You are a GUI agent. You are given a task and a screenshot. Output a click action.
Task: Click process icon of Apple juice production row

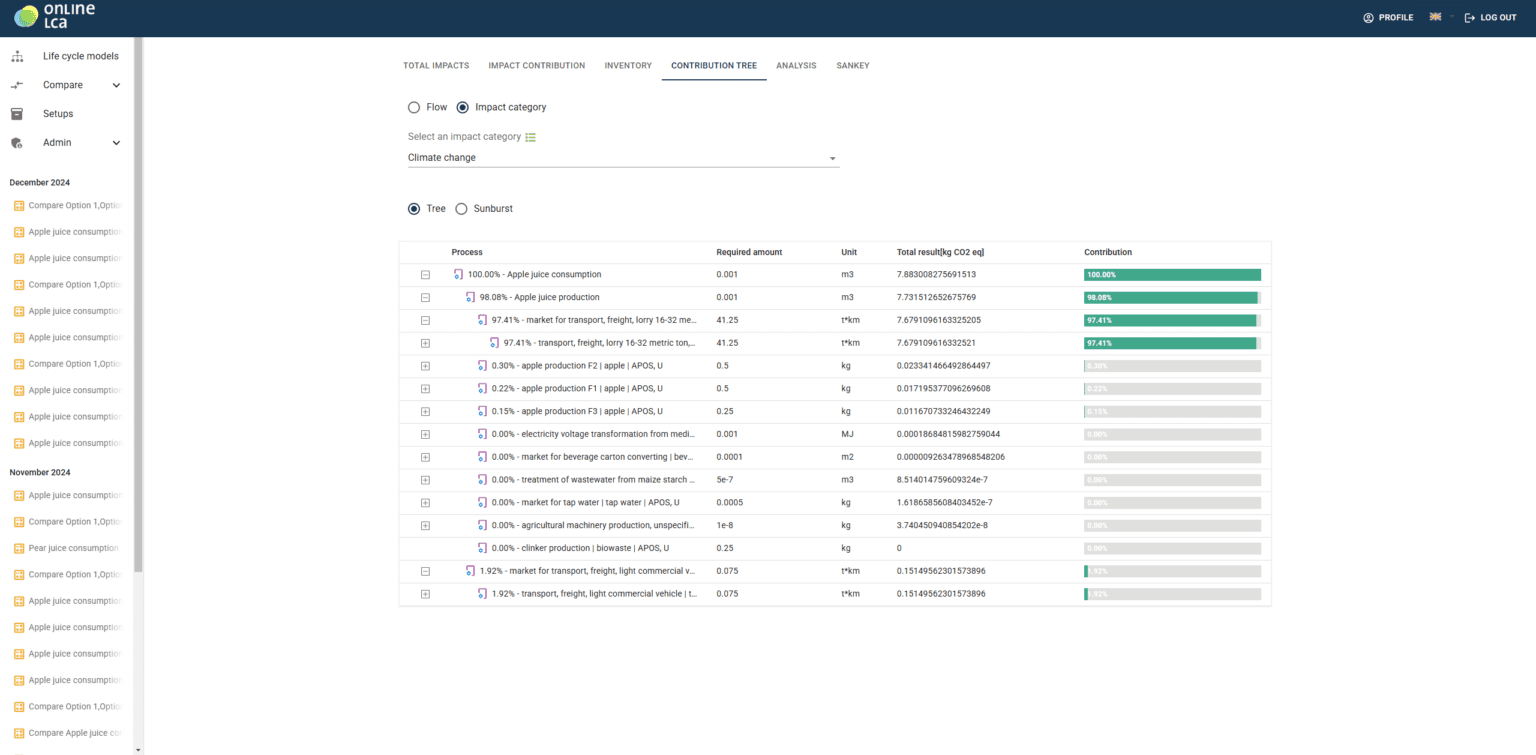point(470,297)
